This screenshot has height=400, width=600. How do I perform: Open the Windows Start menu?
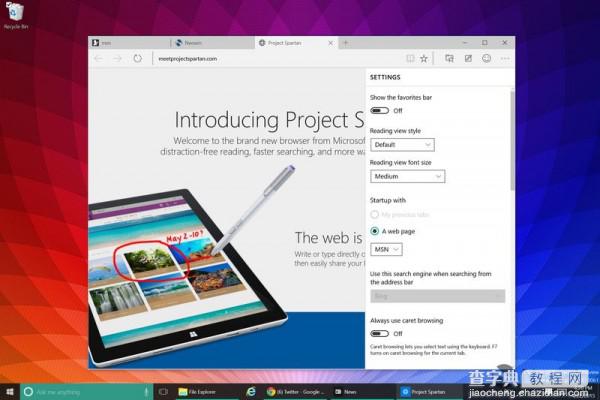coord(10,392)
